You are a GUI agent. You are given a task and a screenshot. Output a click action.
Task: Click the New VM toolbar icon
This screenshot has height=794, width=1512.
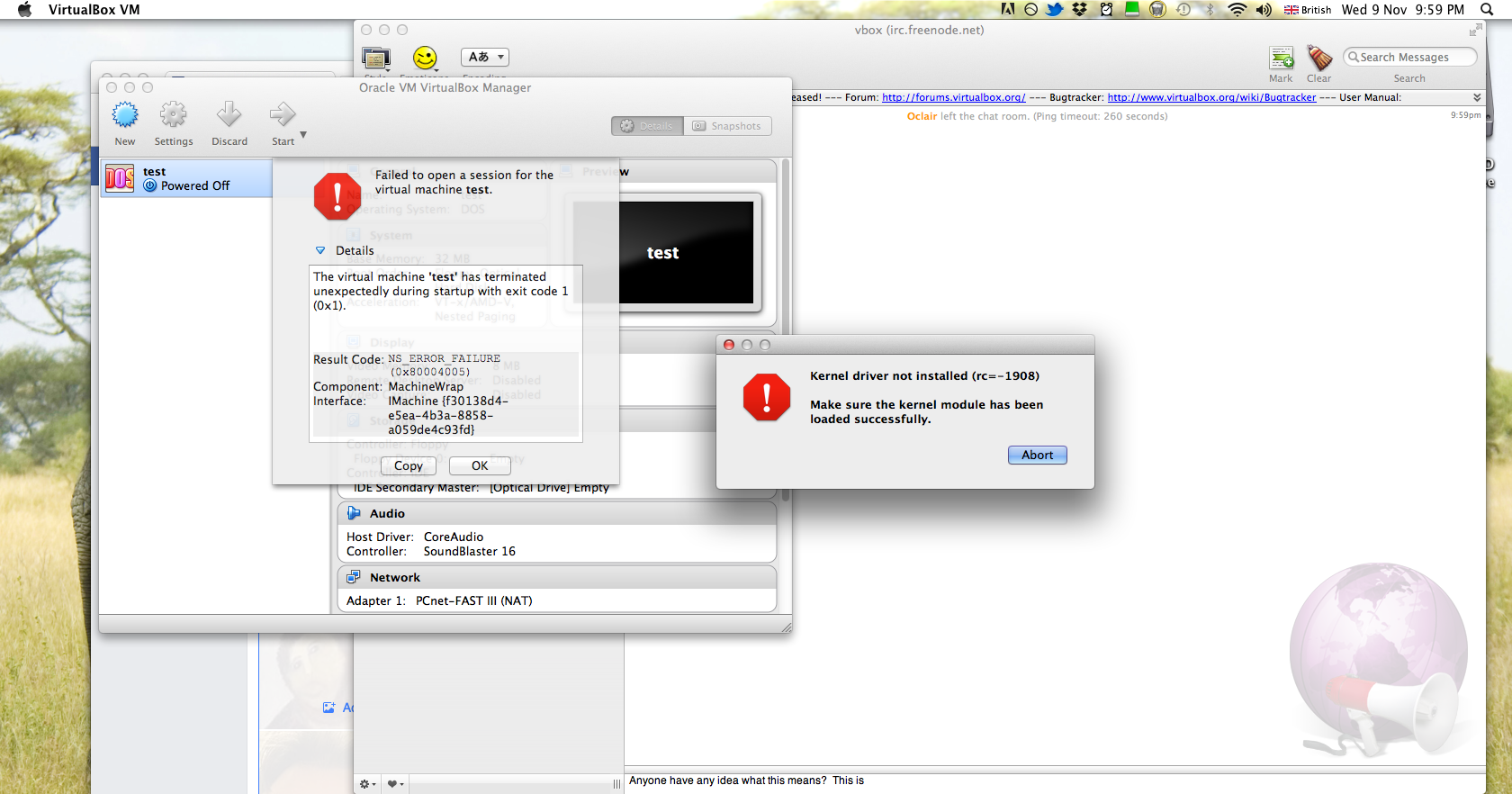pyautogui.click(x=125, y=115)
